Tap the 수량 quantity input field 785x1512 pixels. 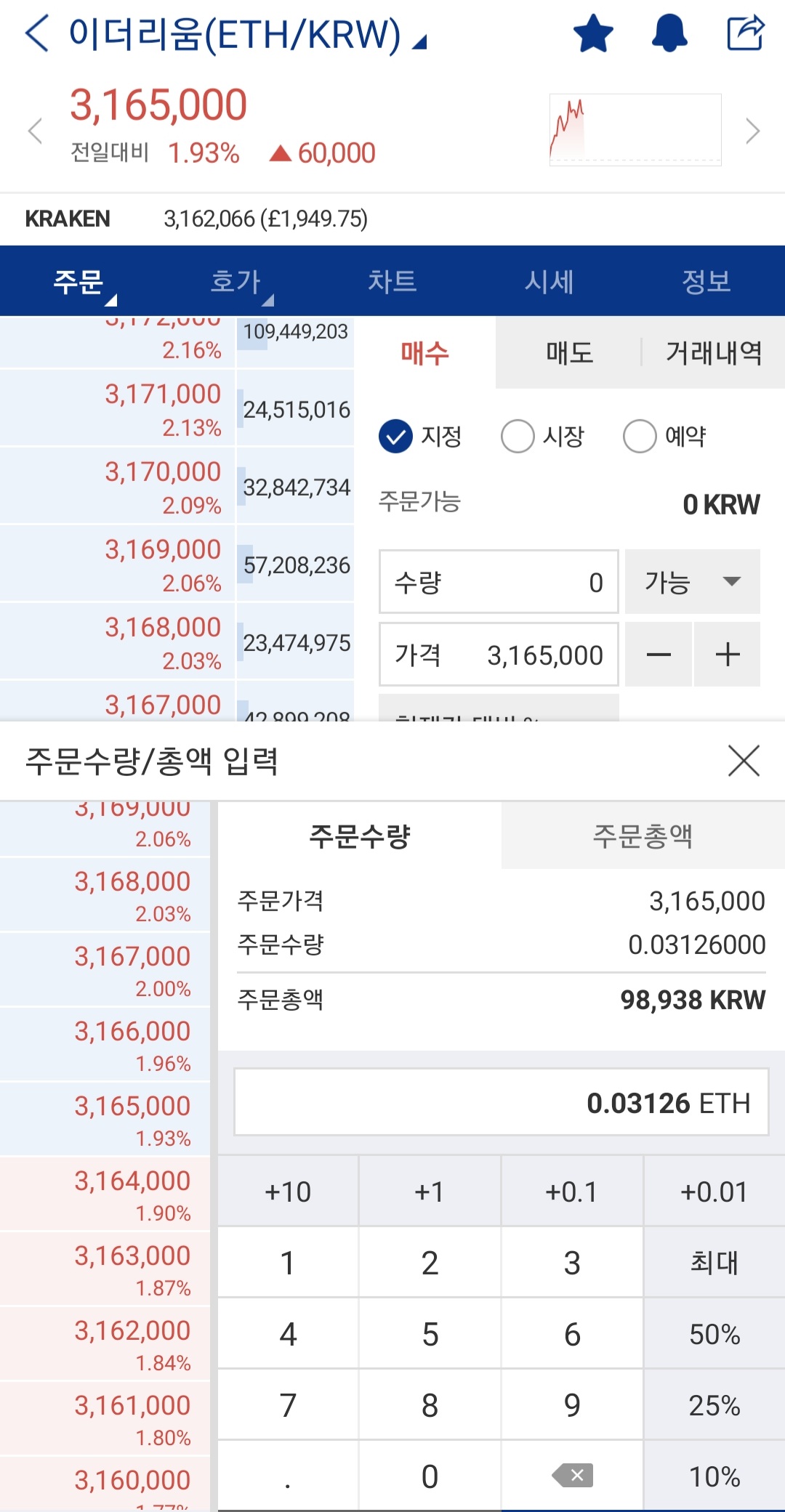click(x=499, y=581)
